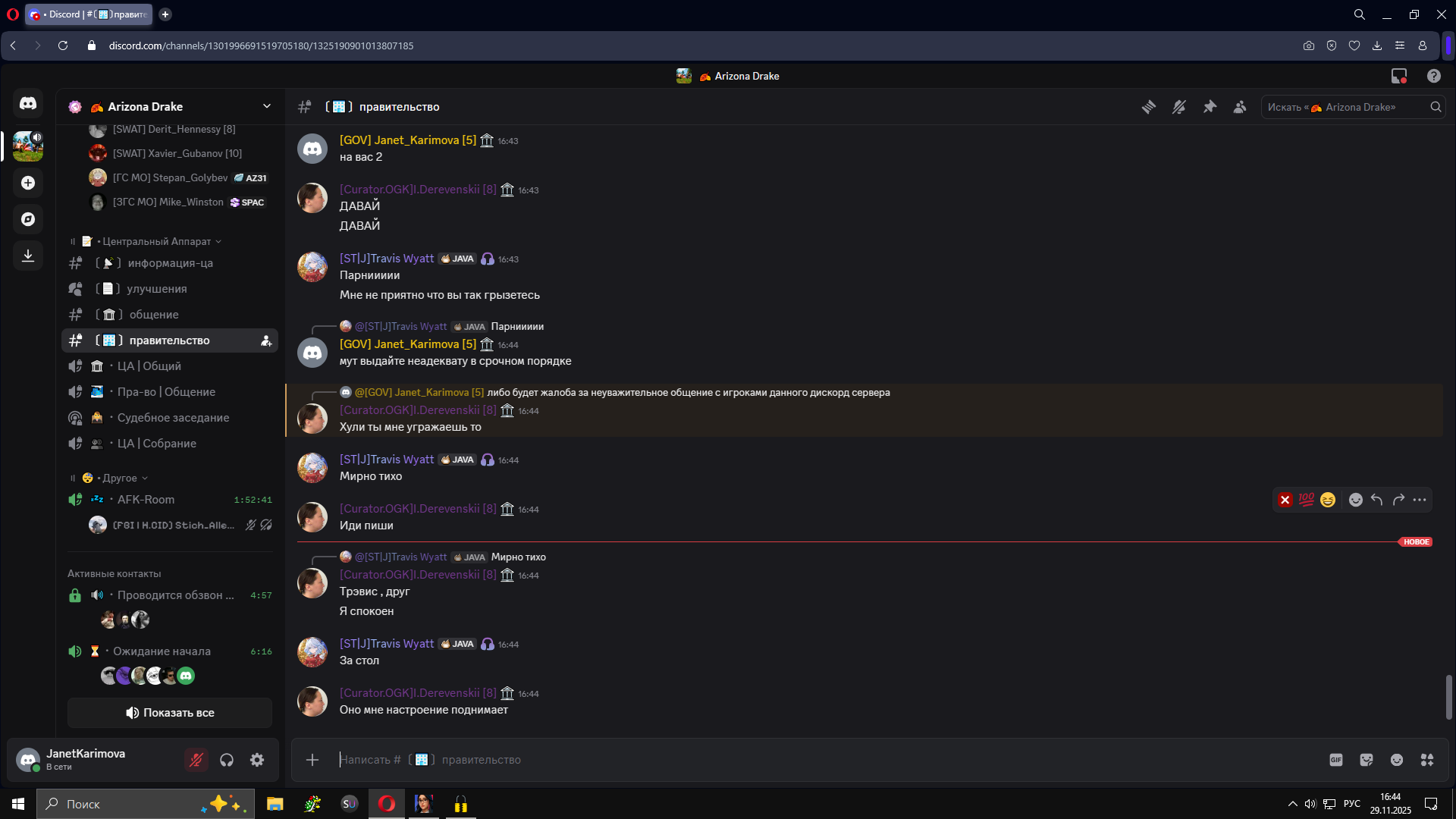Click the Reply arrow on hovered message
The width and height of the screenshot is (1456, 819).
(1377, 500)
